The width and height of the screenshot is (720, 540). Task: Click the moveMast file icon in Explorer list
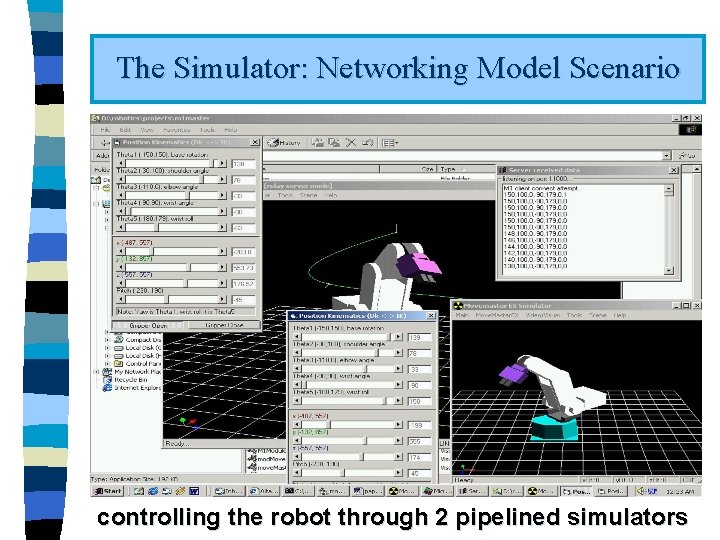[x=252, y=467]
